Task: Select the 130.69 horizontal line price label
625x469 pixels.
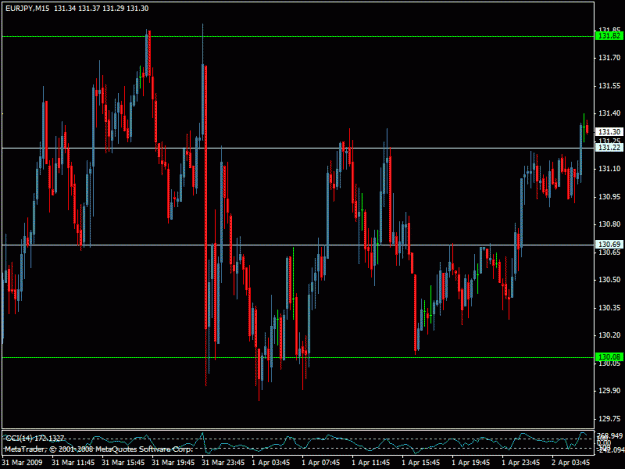Action: (x=609, y=244)
